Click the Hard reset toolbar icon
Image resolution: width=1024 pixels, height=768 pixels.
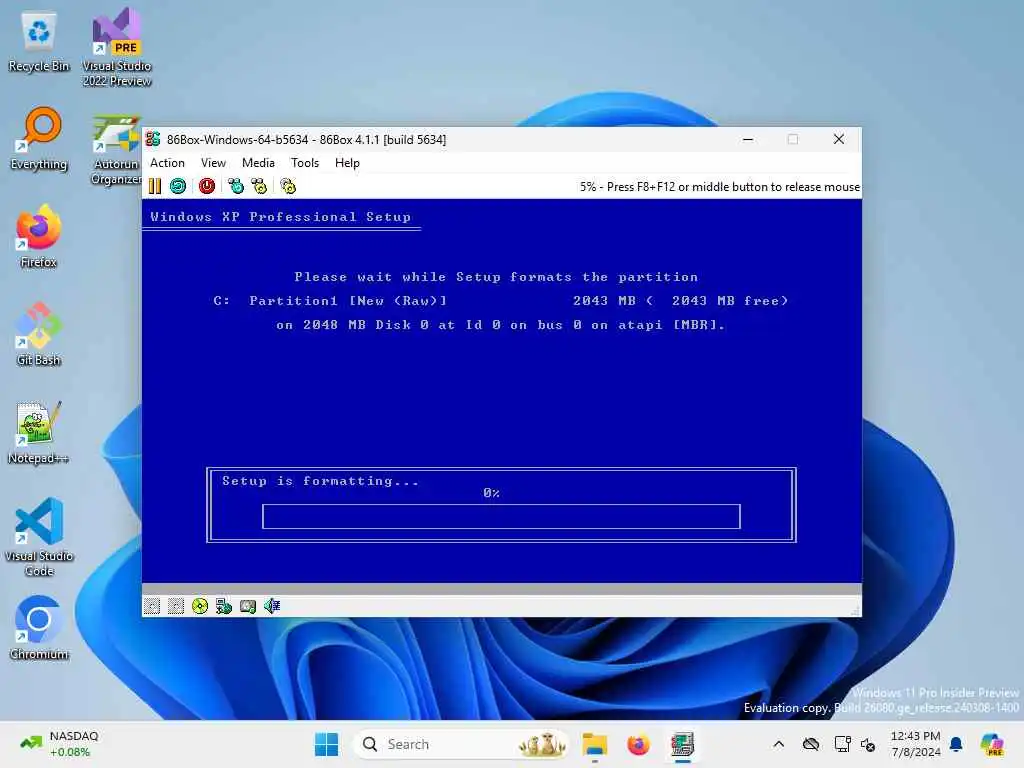pyautogui.click(x=178, y=186)
